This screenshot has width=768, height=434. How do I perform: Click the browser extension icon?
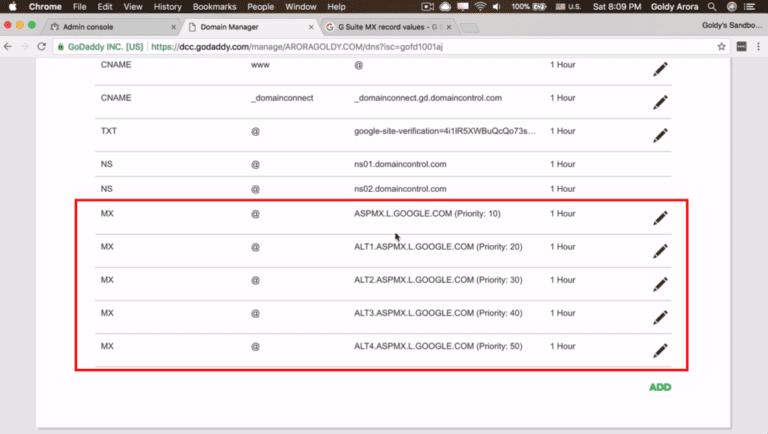[x=742, y=47]
